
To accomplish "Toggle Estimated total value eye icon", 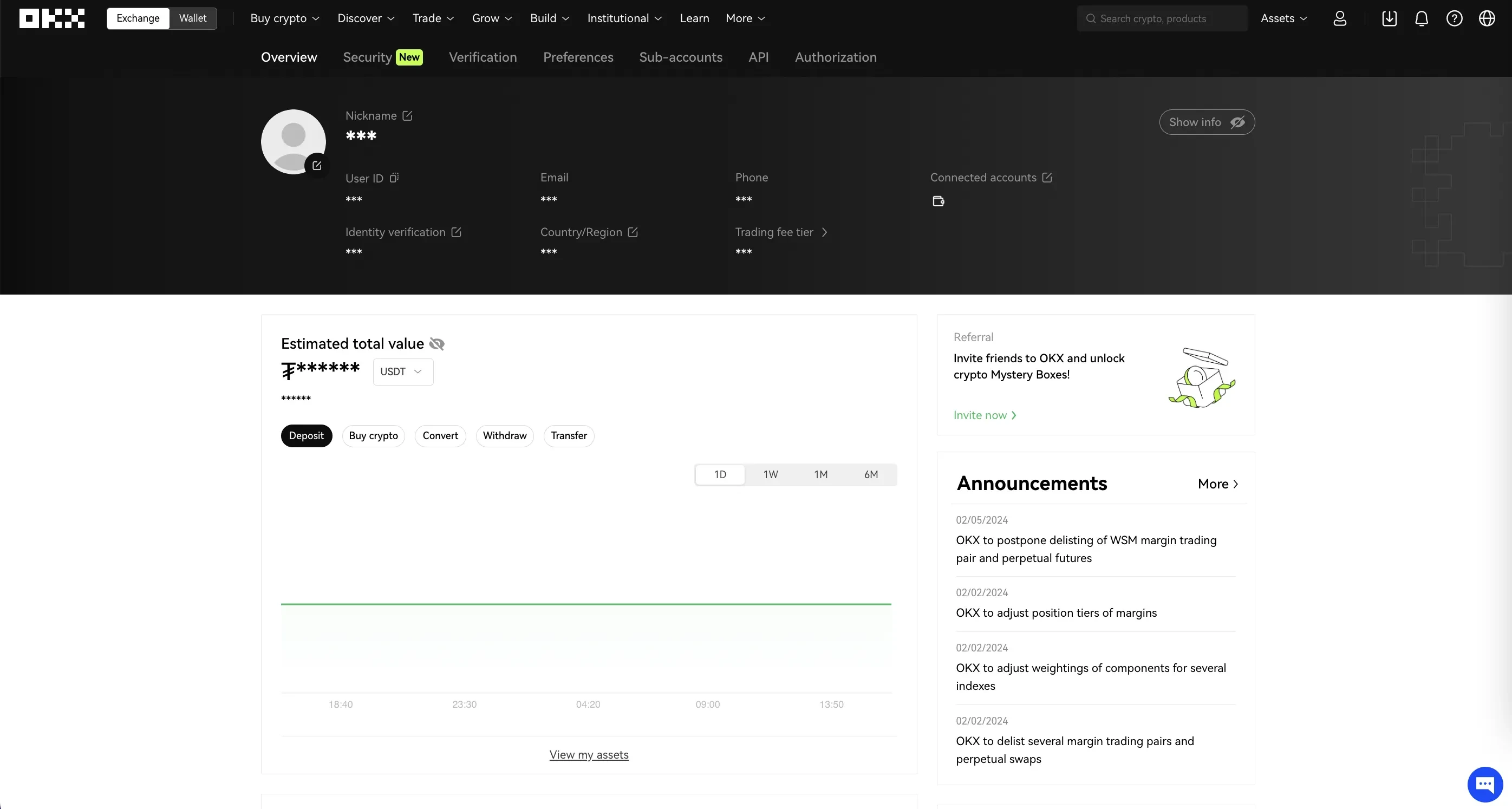I will coord(436,344).
